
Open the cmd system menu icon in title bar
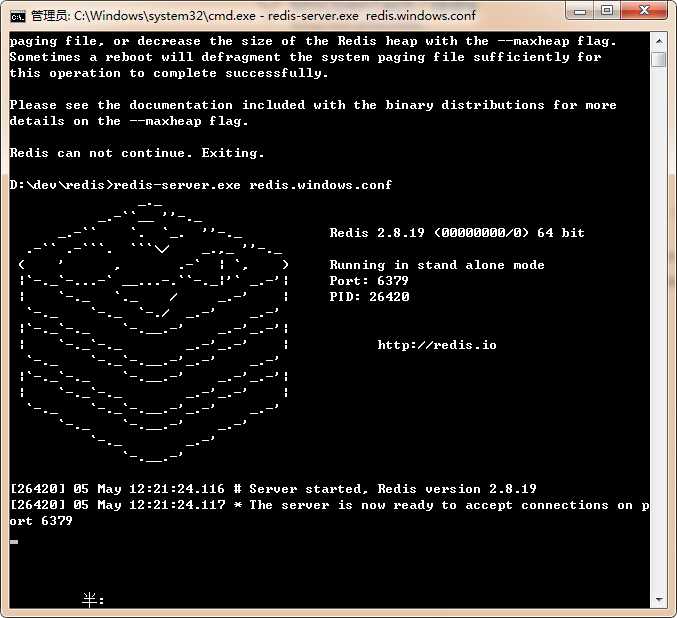pyautogui.click(x=18, y=16)
